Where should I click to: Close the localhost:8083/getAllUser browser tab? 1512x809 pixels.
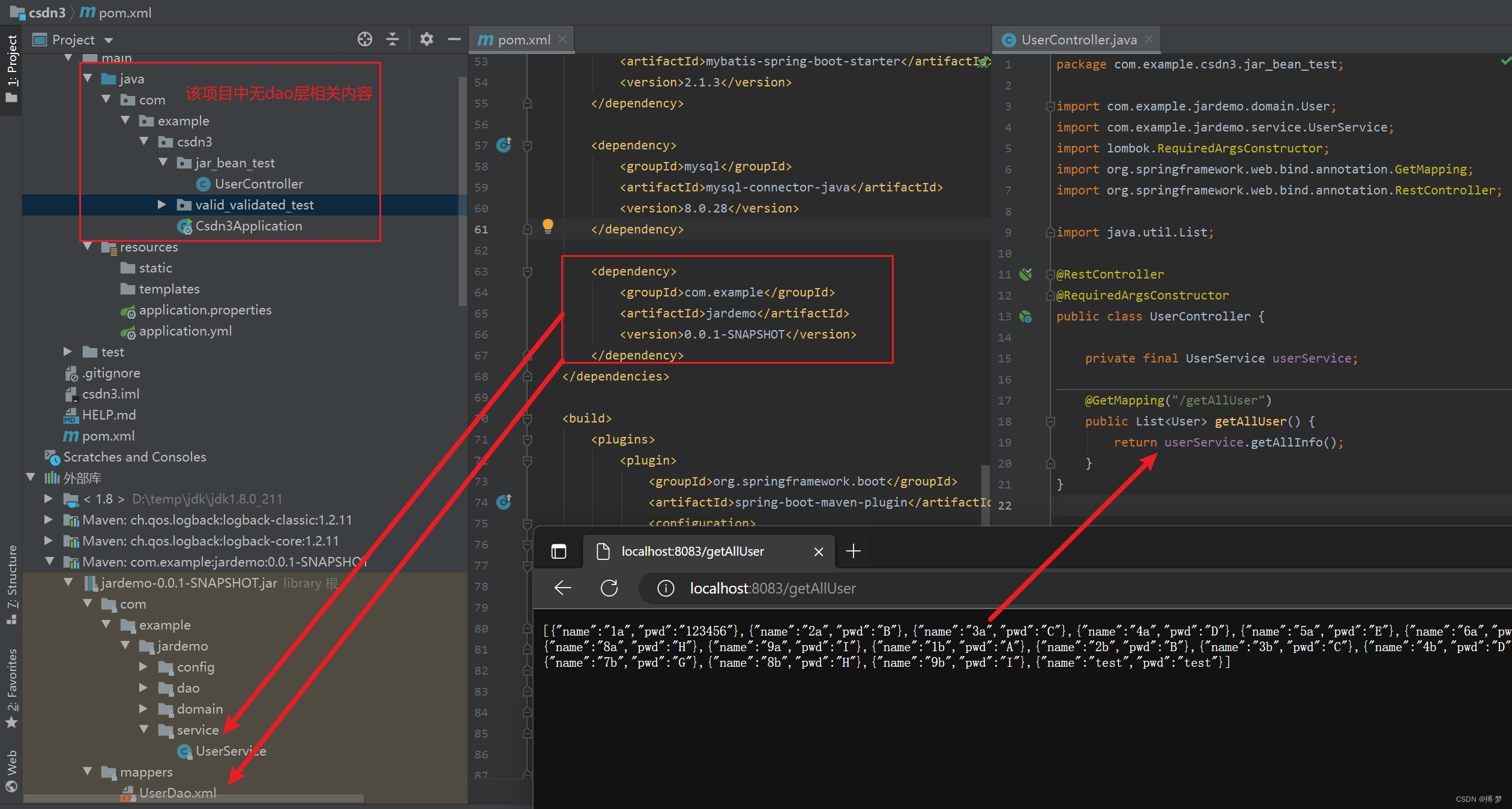pyautogui.click(x=818, y=552)
